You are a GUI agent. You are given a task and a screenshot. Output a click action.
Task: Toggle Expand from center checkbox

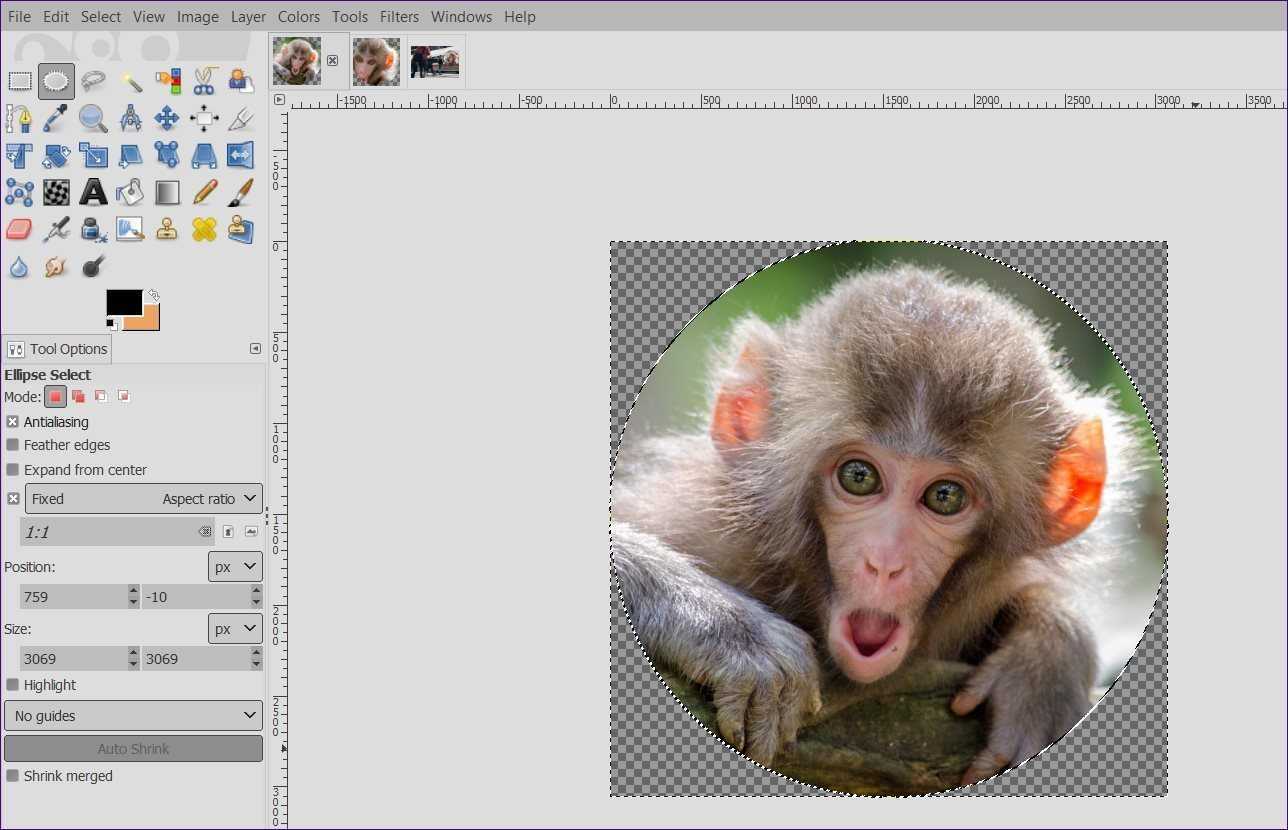tap(13, 470)
